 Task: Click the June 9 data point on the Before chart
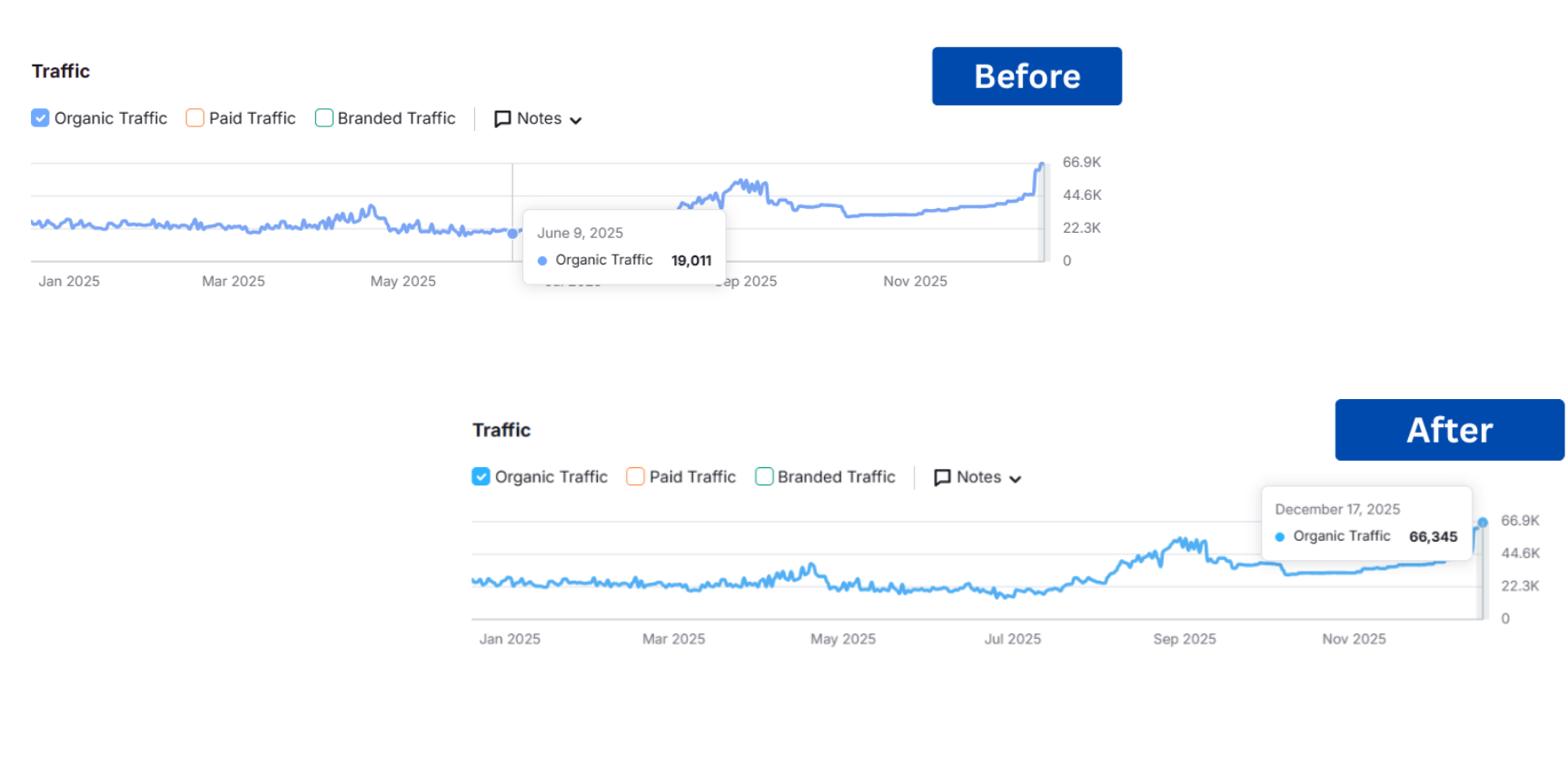(513, 234)
